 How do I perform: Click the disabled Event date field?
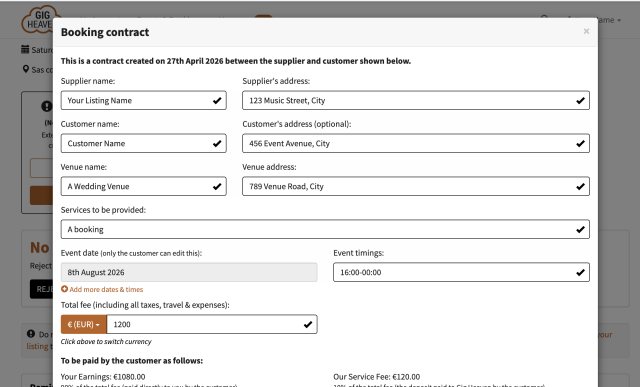point(189,272)
